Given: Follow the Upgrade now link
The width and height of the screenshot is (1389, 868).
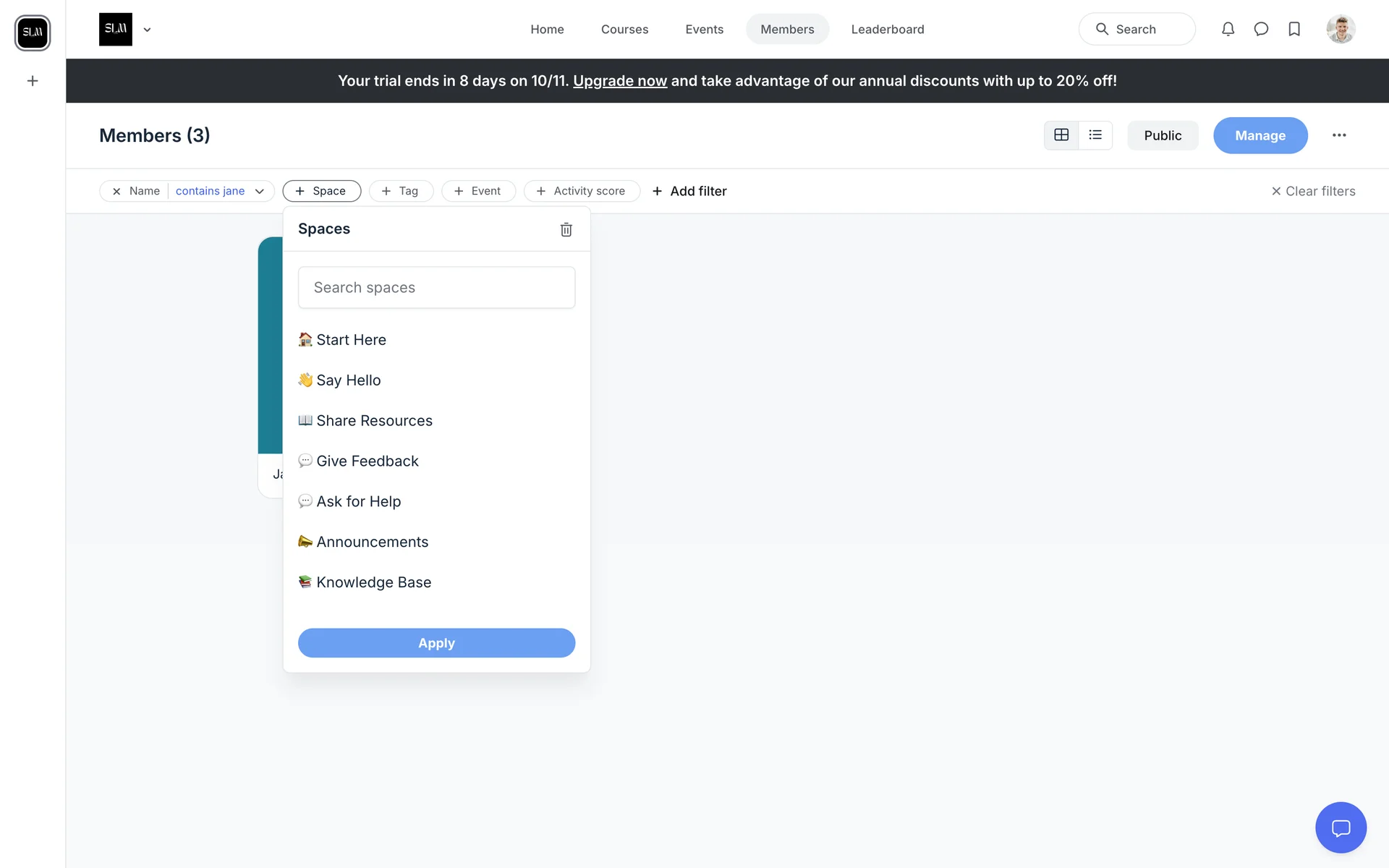Looking at the screenshot, I should (x=619, y=81).
